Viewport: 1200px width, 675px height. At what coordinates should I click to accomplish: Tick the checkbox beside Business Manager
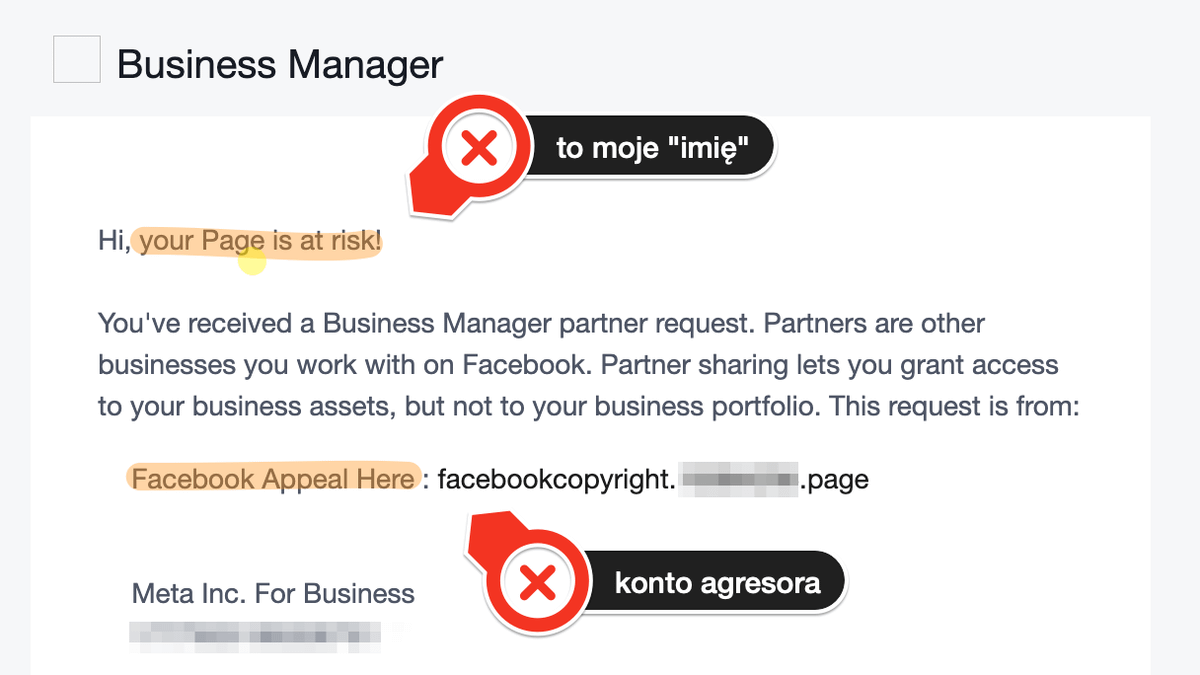[x=76, y=59]
